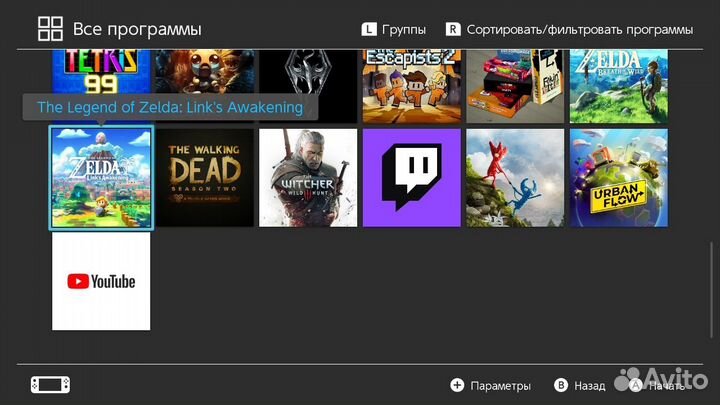Launch the YouTube app icon
The width and height of the screenshot is (720, 405).
(x=101, y=281)
